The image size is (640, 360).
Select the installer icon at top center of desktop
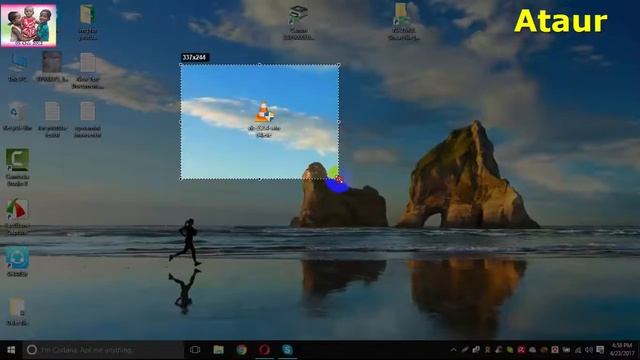point(299,22)
